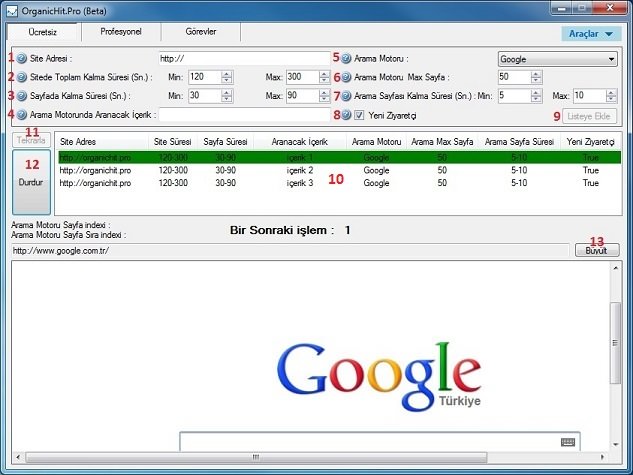Click help icon beside Sayfada Kalma Süresi
Image resolution: width=633 pixels, height=475 pixels.
click(21, 96)
